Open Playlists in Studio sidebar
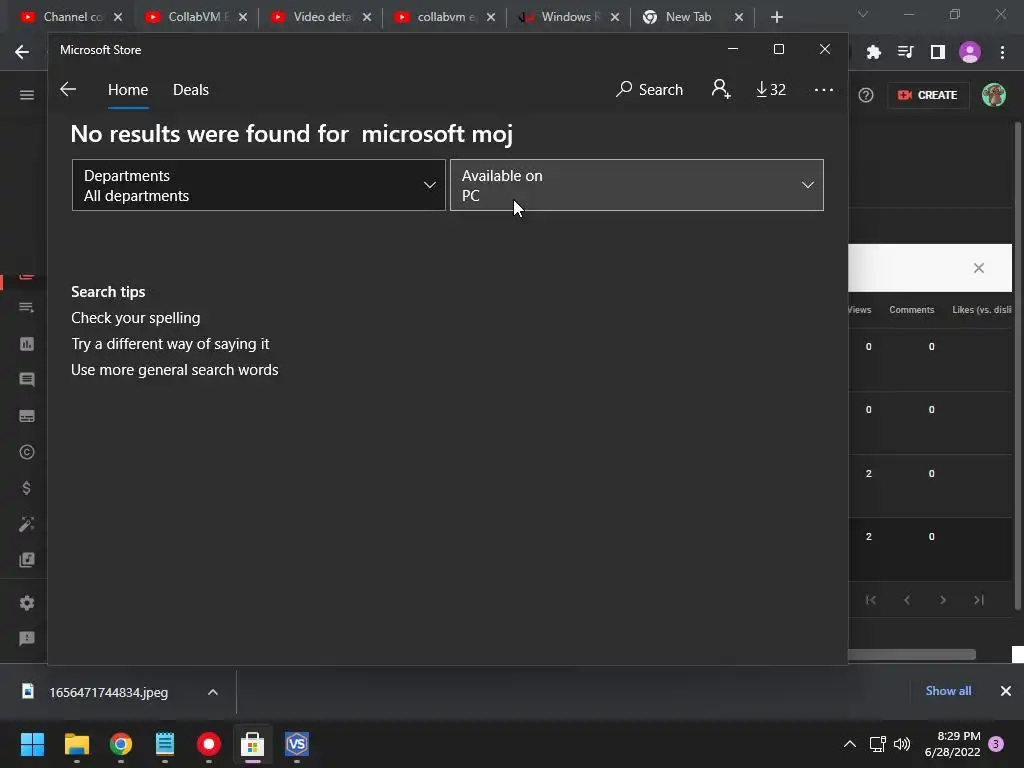The width and height of the screenshot is (1024, 768). [27, 308]
